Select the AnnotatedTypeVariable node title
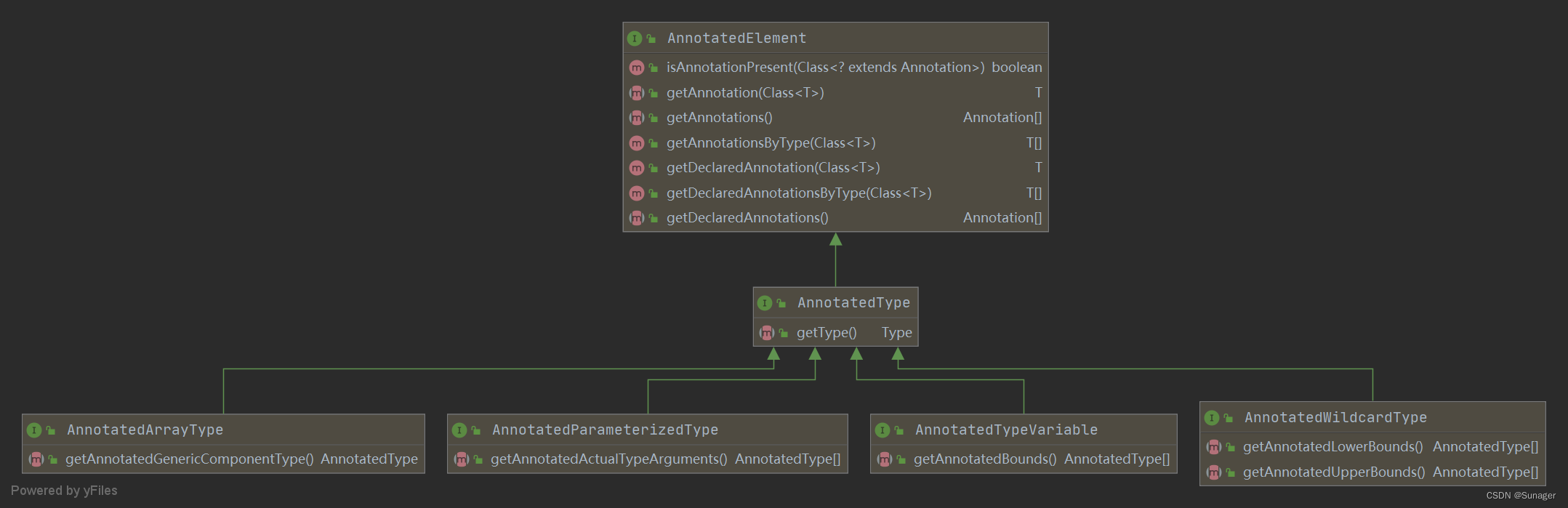The height and width of the screenshot is (508, 1568). (1006, 430)
